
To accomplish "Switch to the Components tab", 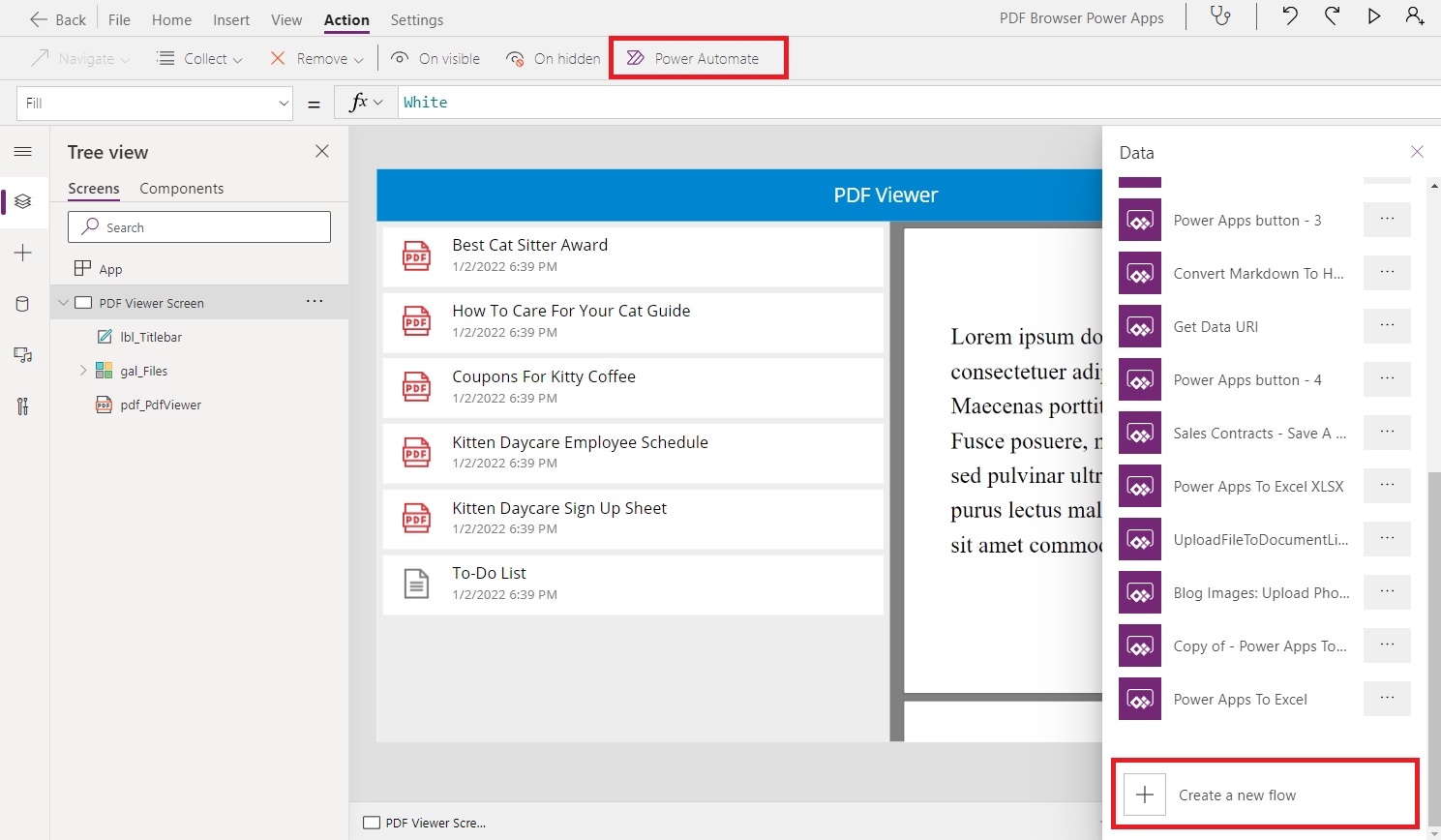I will coord(181,188).
